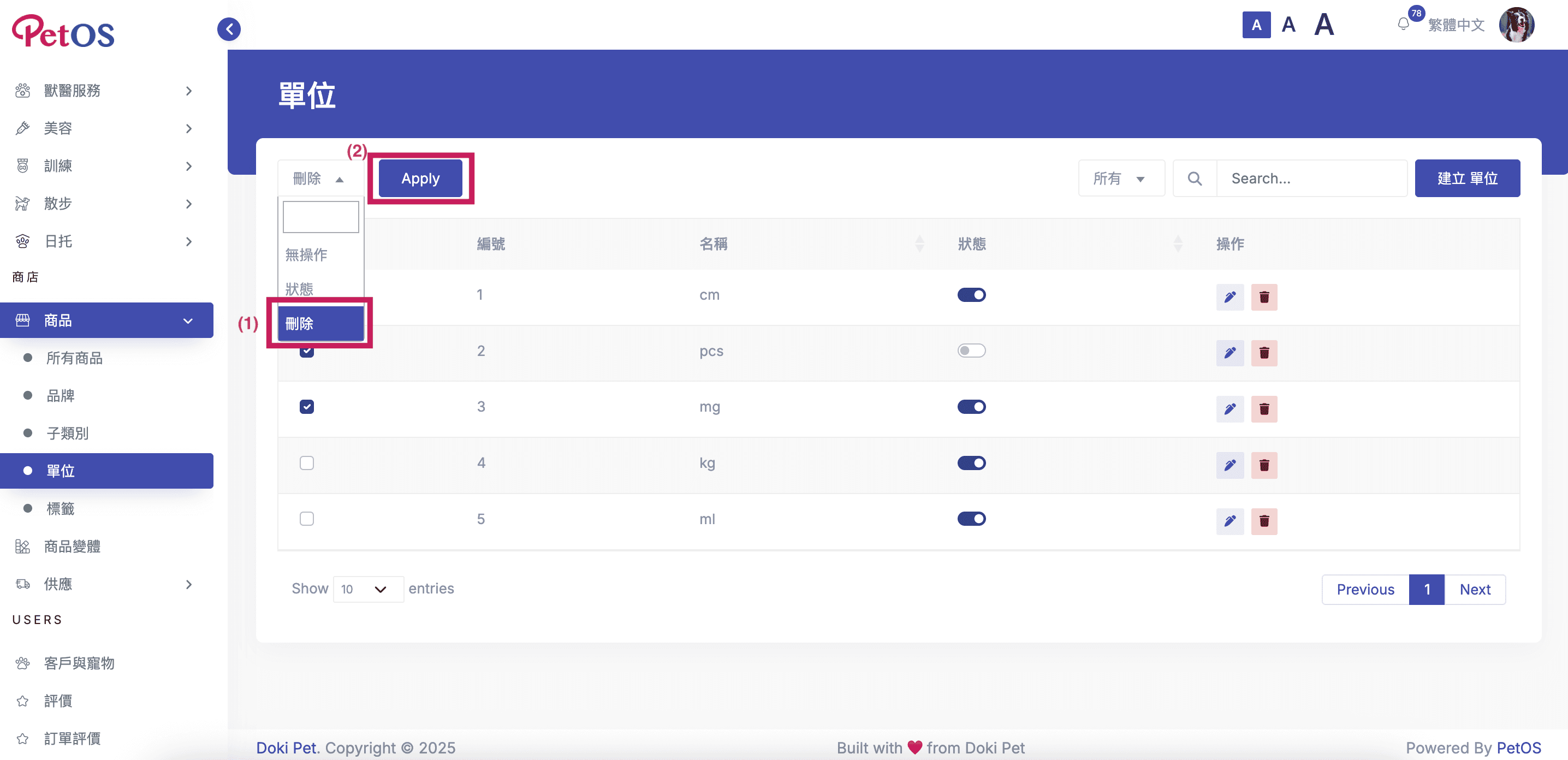Uncheck the checkbox for row 3 mg
Image resolution: width=1568 pixels, height=760 pixels.
coord(307,406)
